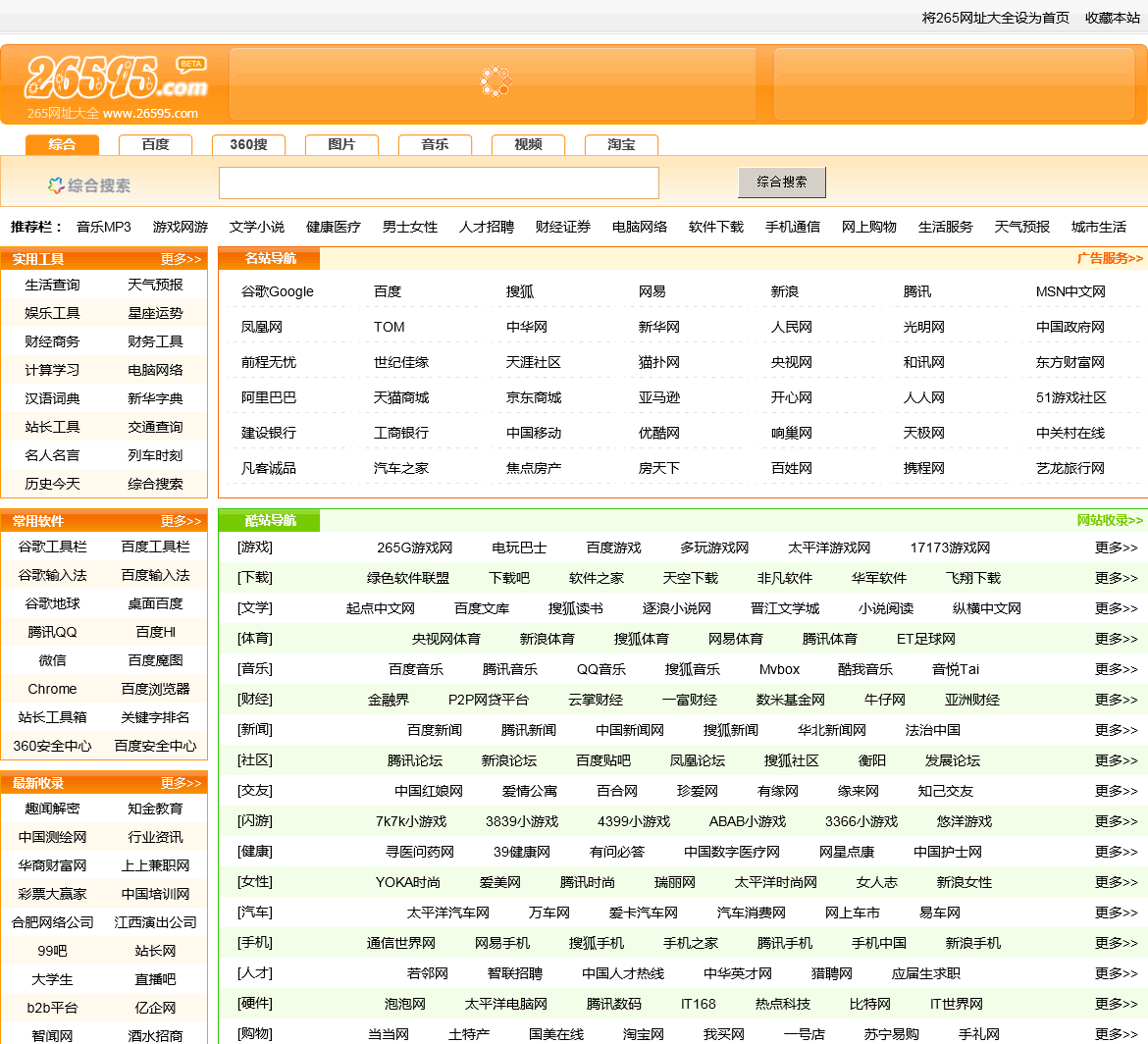The width and height of the screenshot is (1148, 1044).
Task: Click the 26595.com site logo
Action: pyautogui.click(x=116, y=83)
